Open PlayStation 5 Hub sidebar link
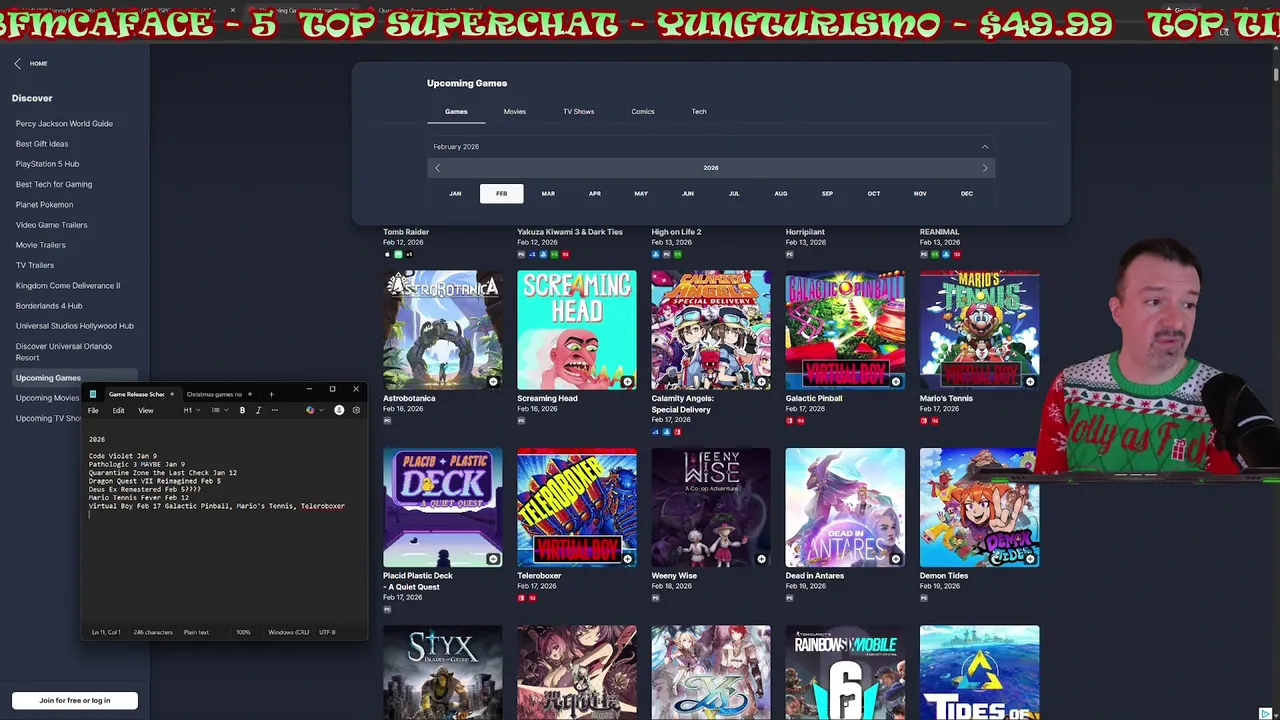Viewport: 1280px width, 720px height. pos(47,164)
